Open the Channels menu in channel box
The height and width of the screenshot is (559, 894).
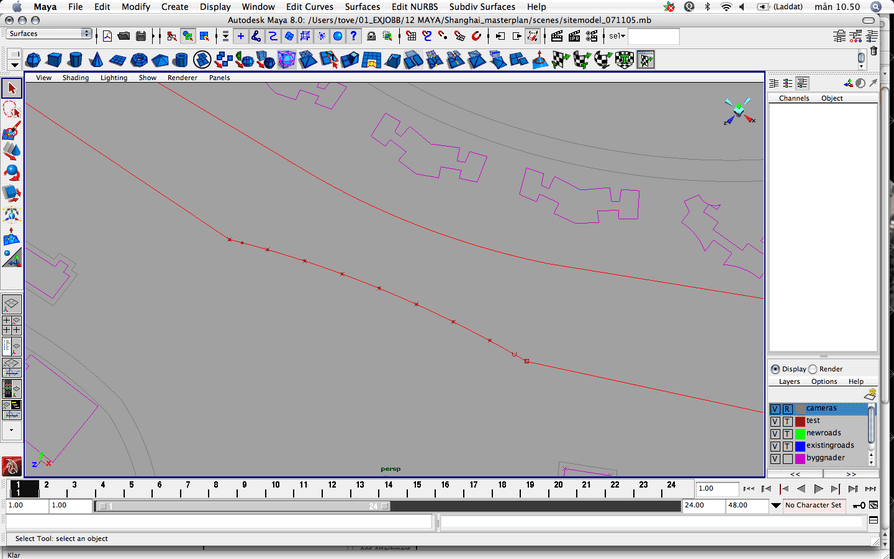tap(794, 98)
